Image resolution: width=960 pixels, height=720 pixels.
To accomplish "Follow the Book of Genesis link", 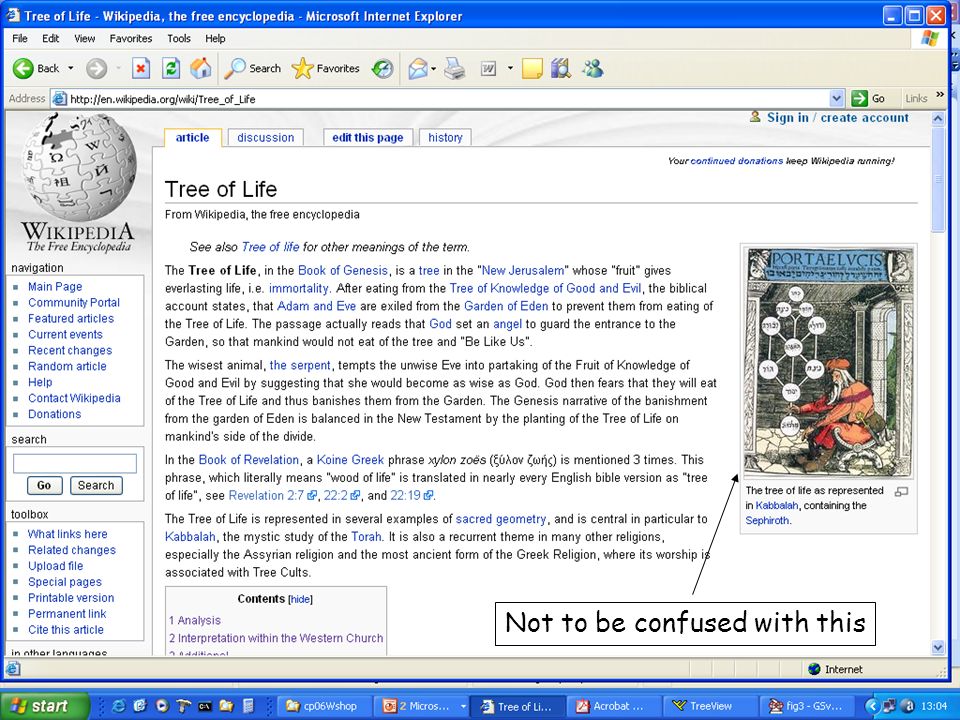I will pos(343,271).
